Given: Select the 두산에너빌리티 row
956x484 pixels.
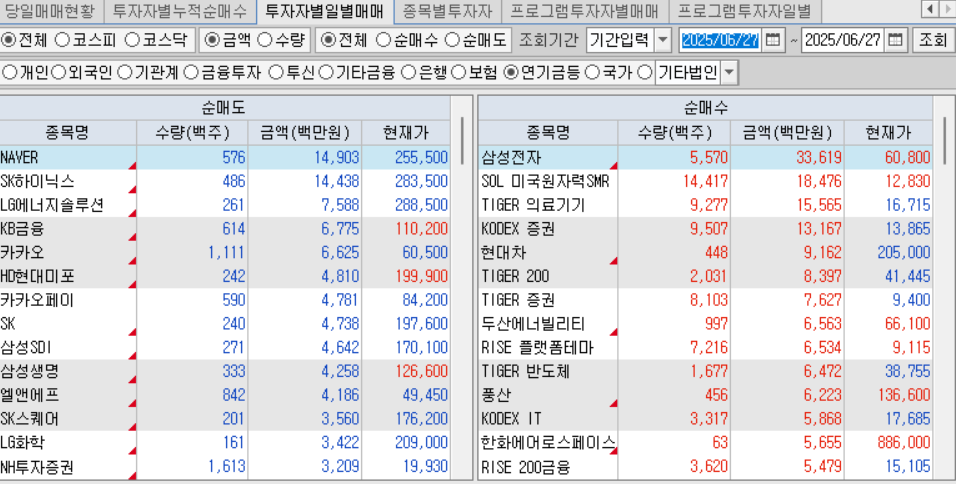Looking at the screenshot, I should 705,324.
